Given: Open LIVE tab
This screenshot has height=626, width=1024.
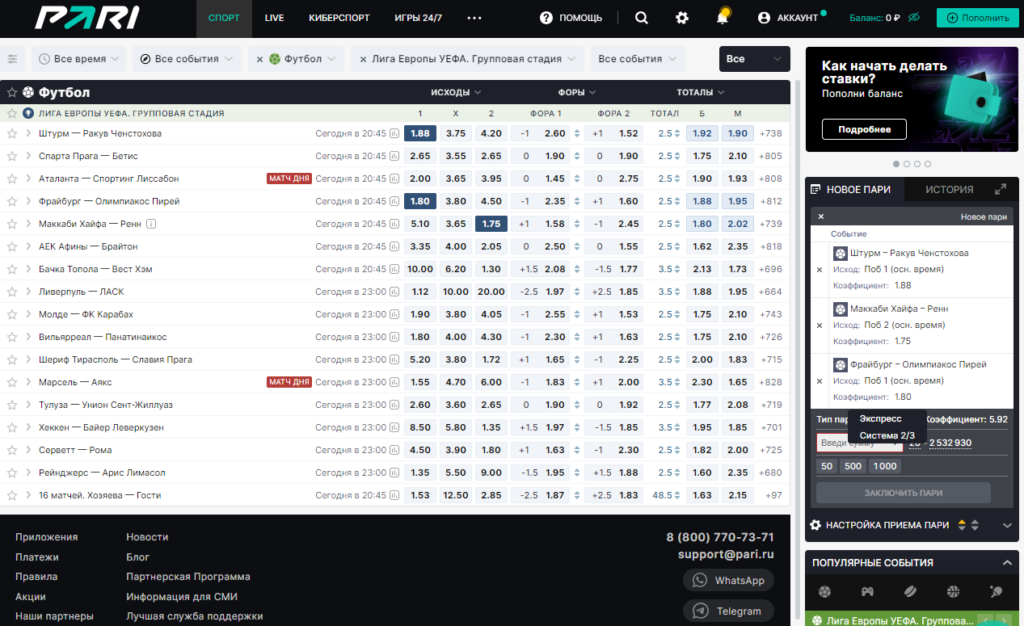Looking at the screenshot, I should 274,18.
